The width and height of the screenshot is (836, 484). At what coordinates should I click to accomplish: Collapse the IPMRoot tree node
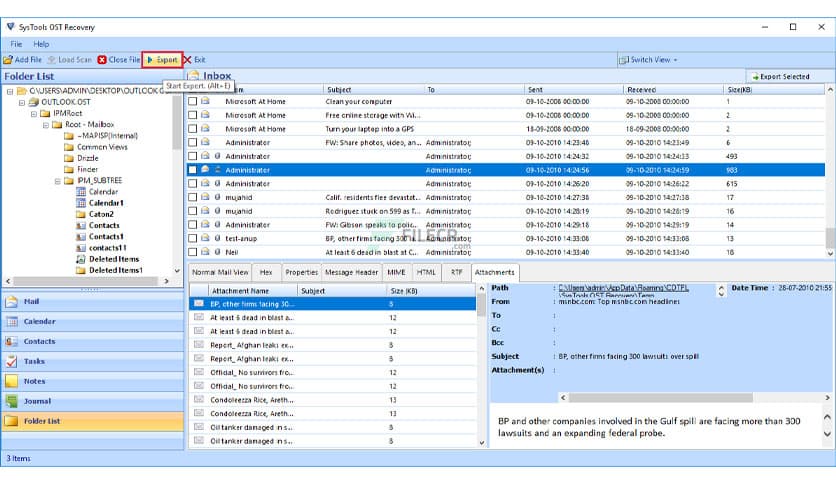point(34,114)
